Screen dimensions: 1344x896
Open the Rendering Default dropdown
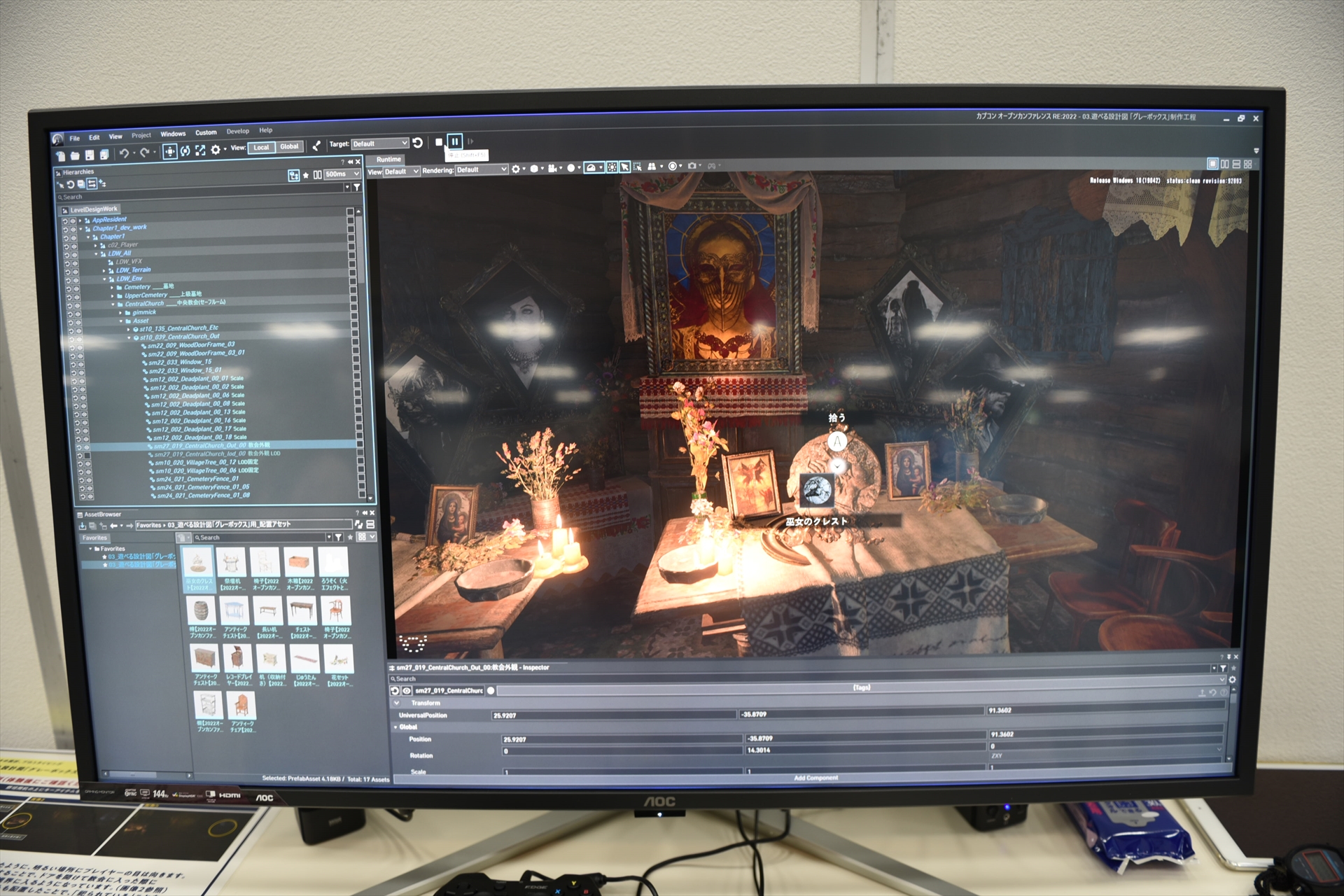click(x=482, y=169)
